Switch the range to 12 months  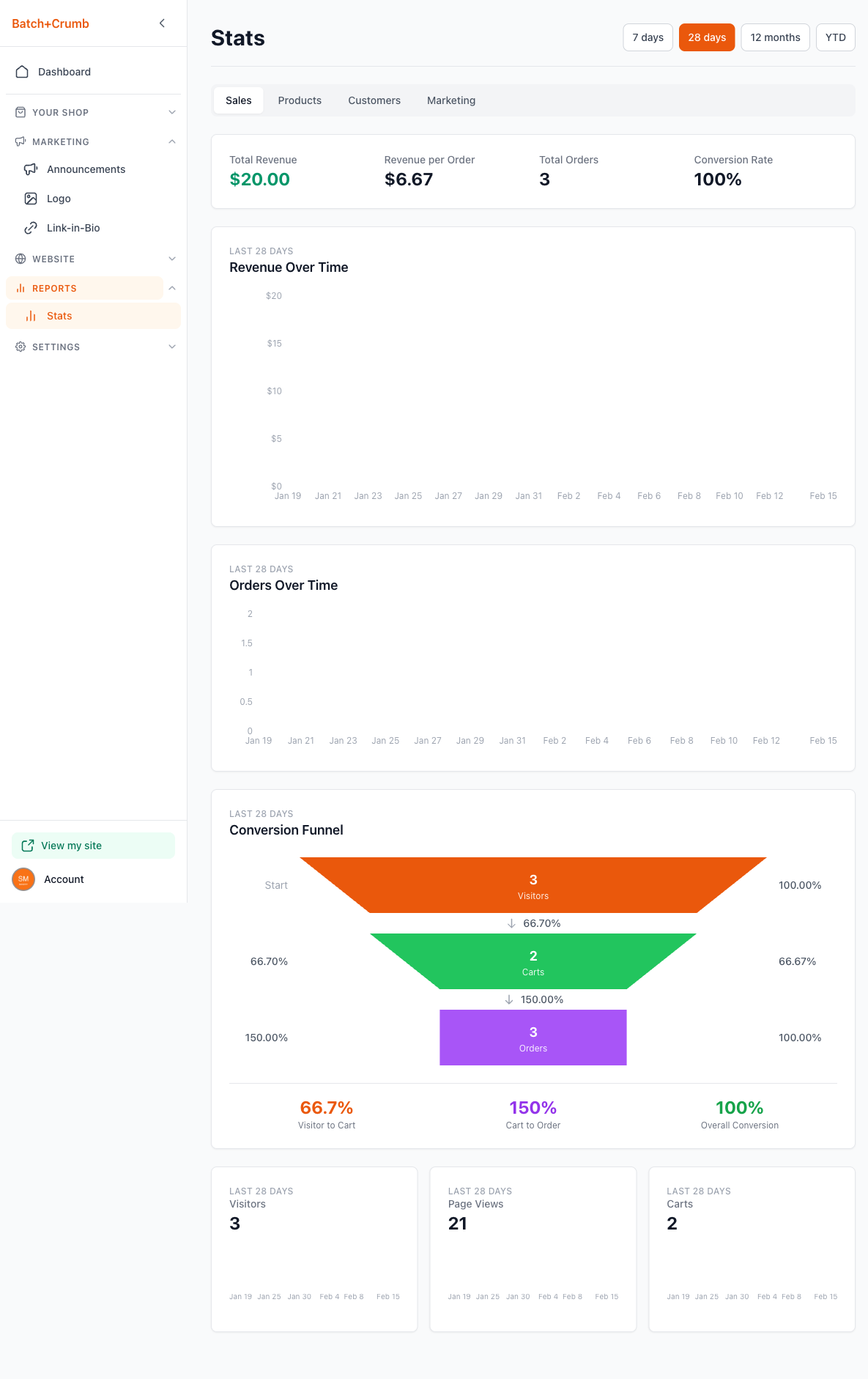click(x=775, y=37)
